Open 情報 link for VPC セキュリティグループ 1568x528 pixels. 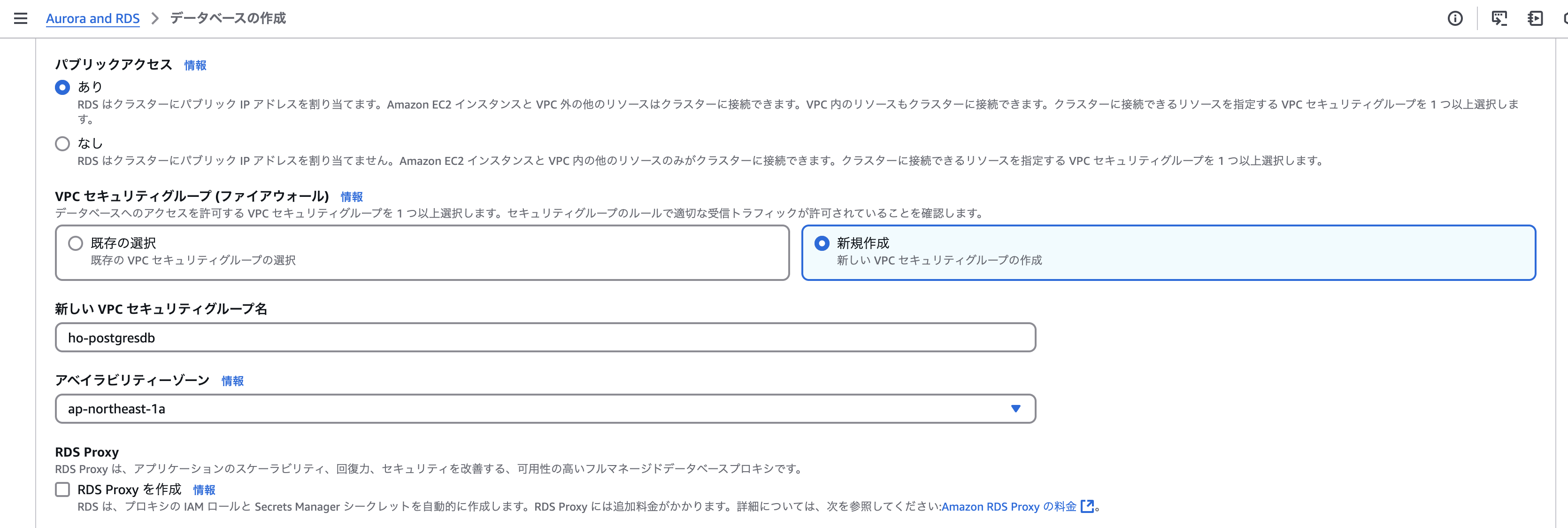click(351, 197)
